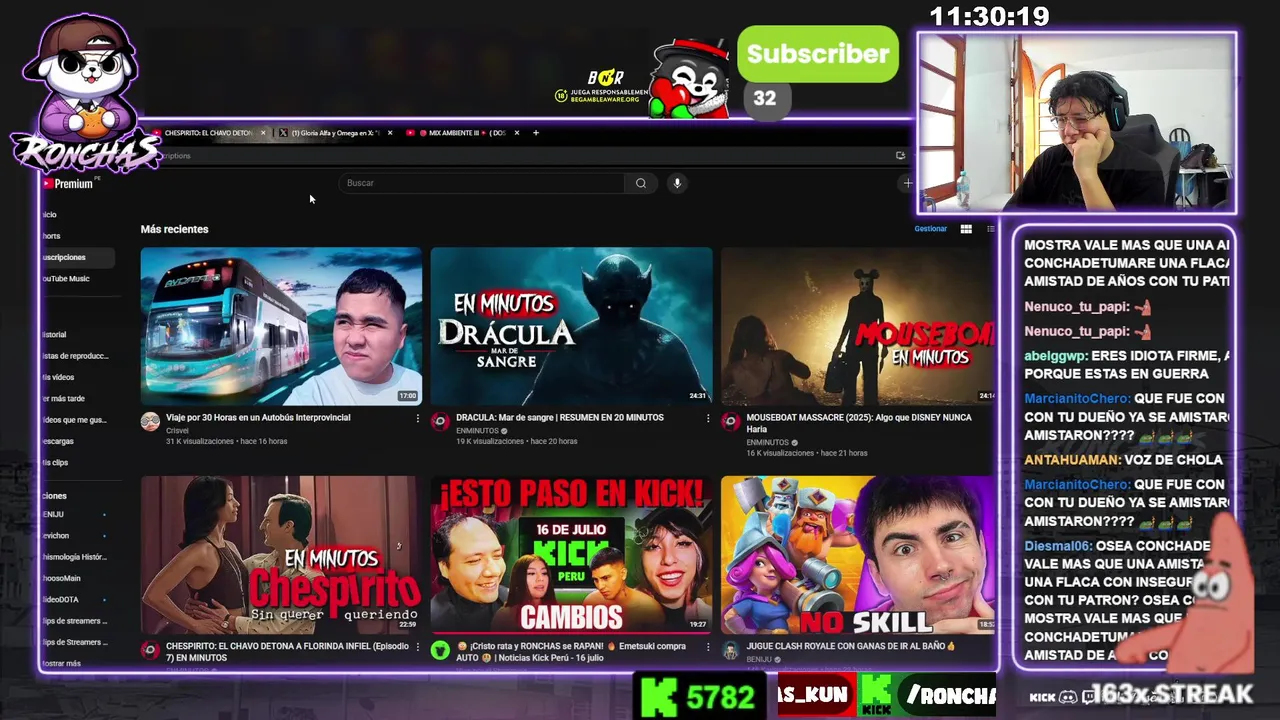Click the YouTube Premium logo

tap(68, 184)
